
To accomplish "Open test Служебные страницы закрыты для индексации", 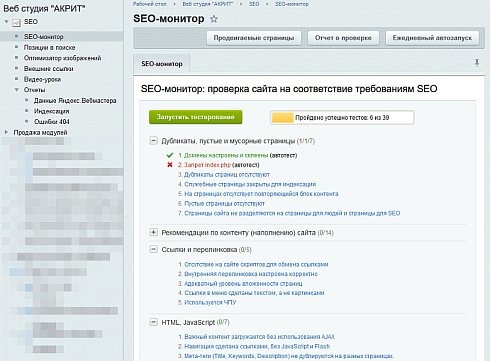I will click(250, 184).
